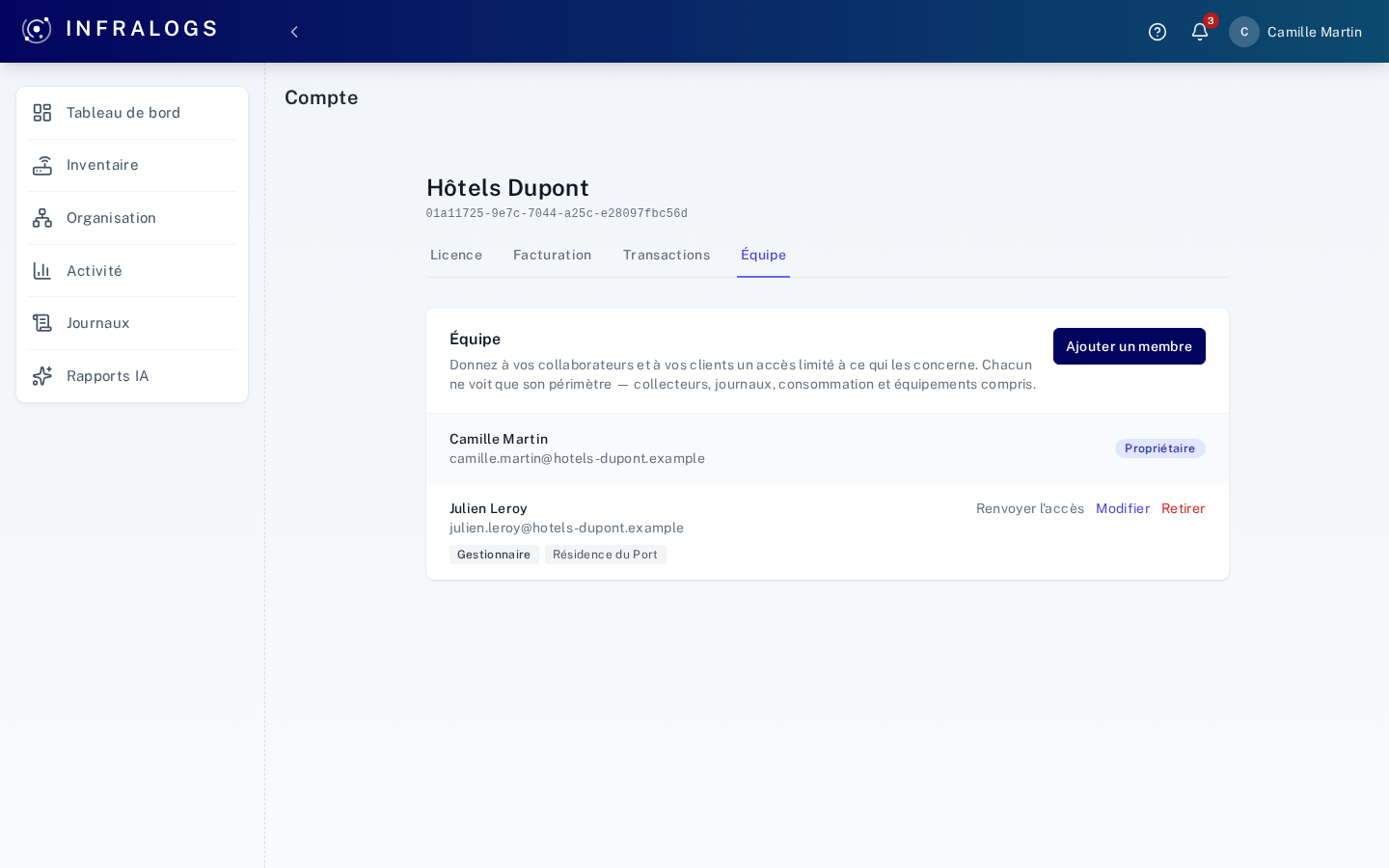The height and width of the screenshot is (868, 1389).
Task: Switch to the Licence tab
Action: point(456,255)
